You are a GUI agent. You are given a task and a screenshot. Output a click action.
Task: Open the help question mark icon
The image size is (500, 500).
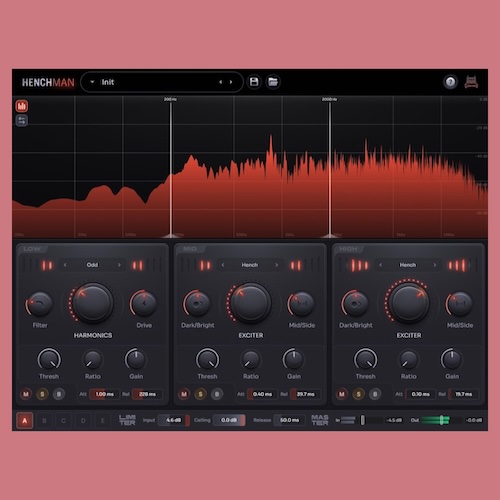pyautogui.click(x=450, y=82)
